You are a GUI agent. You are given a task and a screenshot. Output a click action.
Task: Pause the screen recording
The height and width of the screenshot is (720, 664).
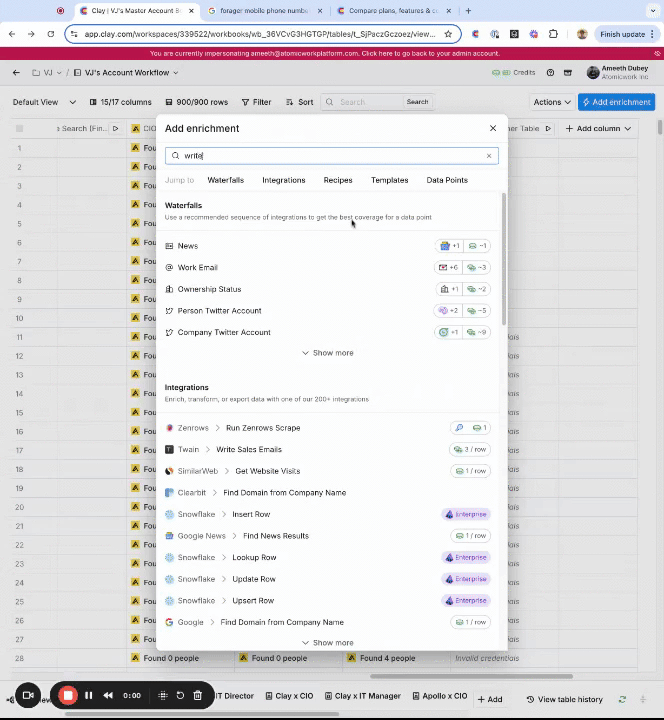tap(88, 695)
